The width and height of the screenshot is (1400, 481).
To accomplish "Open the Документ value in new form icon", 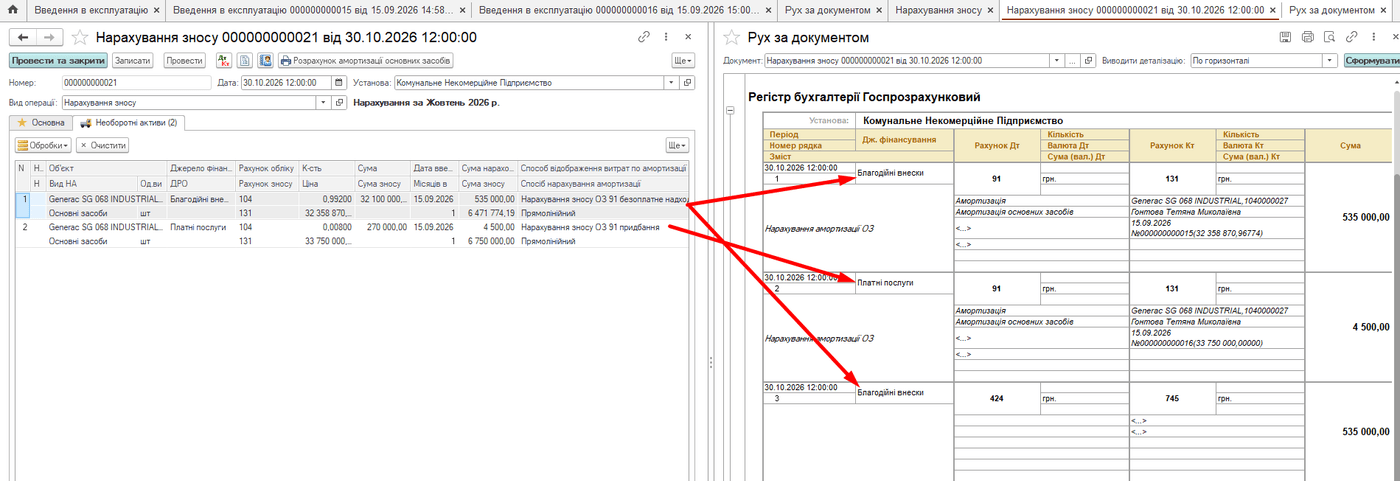I will point(1088,60).
